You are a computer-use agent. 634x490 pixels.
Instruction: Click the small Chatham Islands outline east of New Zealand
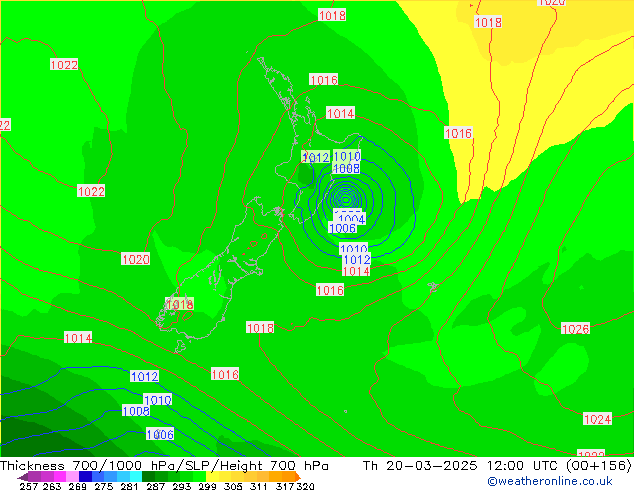point(433,287)
